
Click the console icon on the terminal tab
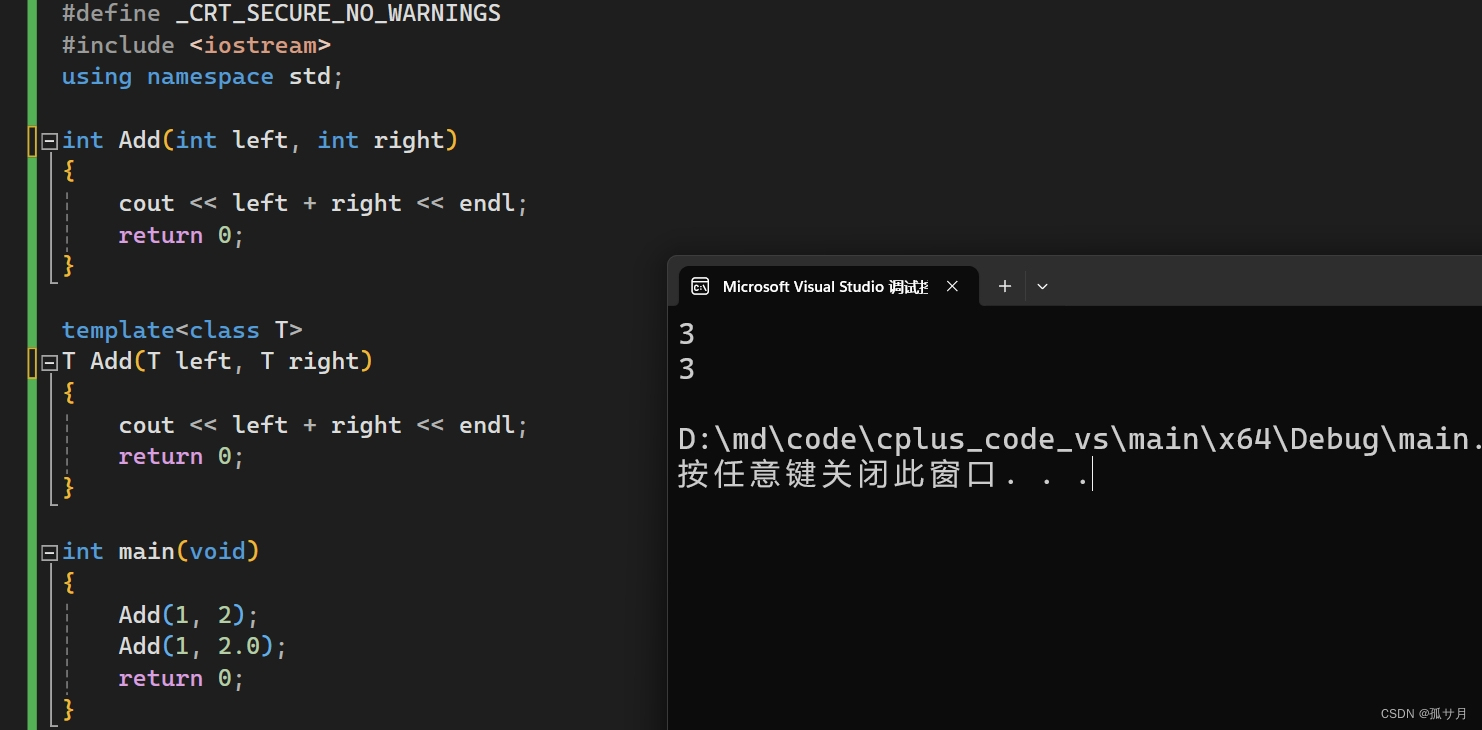coord(701,286)
